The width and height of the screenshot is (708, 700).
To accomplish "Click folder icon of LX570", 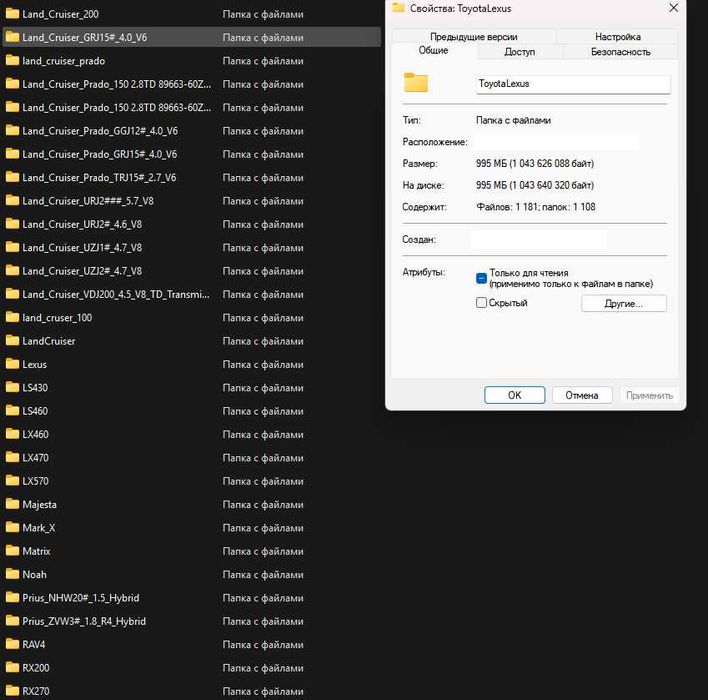I will [x=12, y=481].
